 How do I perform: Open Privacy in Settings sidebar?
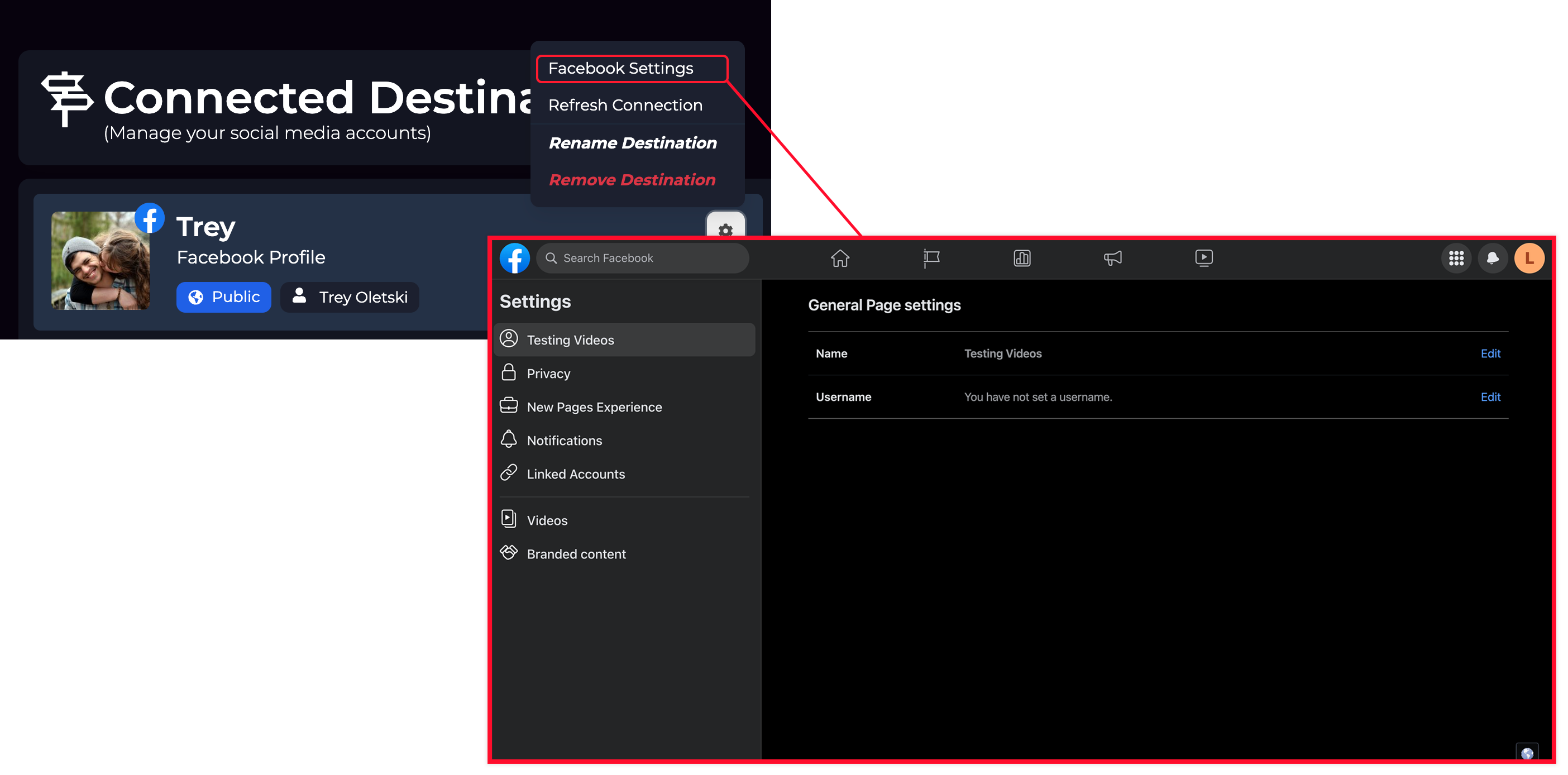pyautogui.click(x=548, y=374)
